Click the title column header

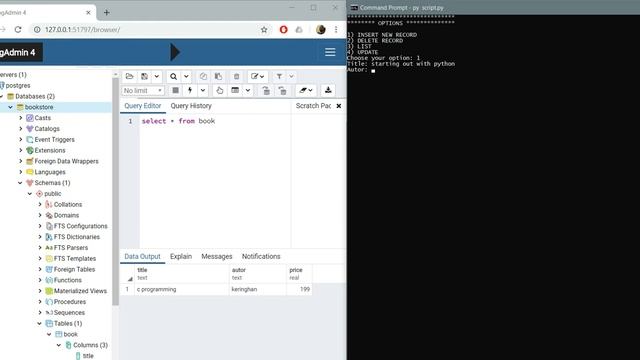(x=182, y=274)
